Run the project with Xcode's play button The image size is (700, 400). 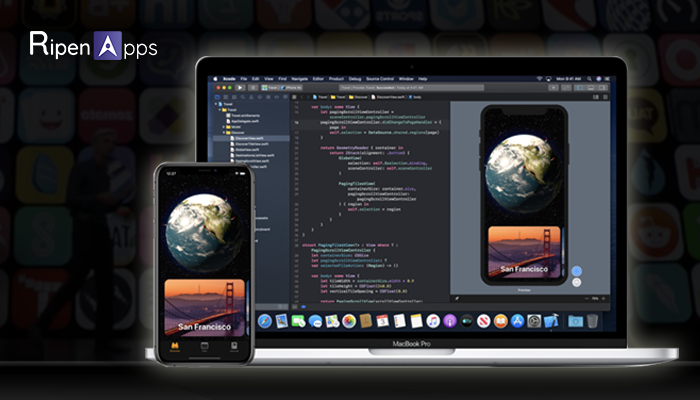pyautogui.click(x=240, y=88)
